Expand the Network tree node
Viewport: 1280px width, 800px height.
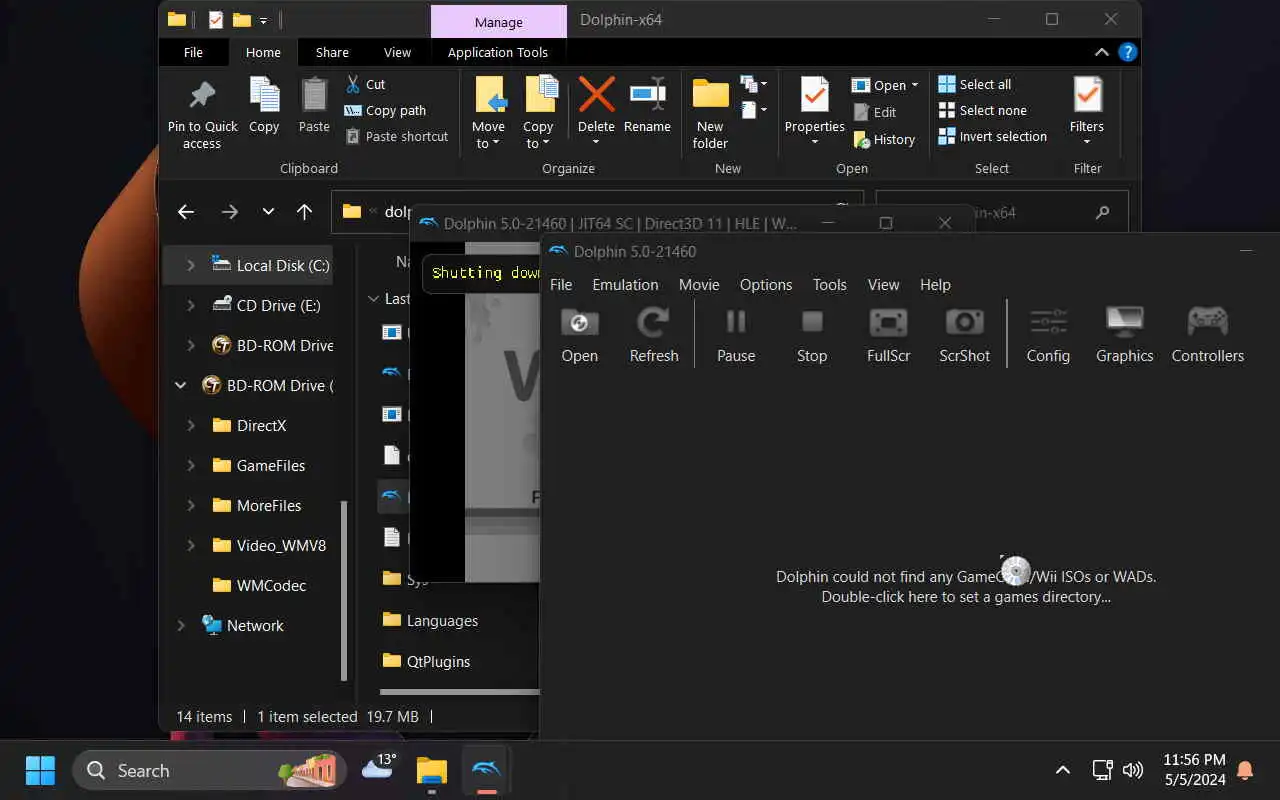point(181,625)
